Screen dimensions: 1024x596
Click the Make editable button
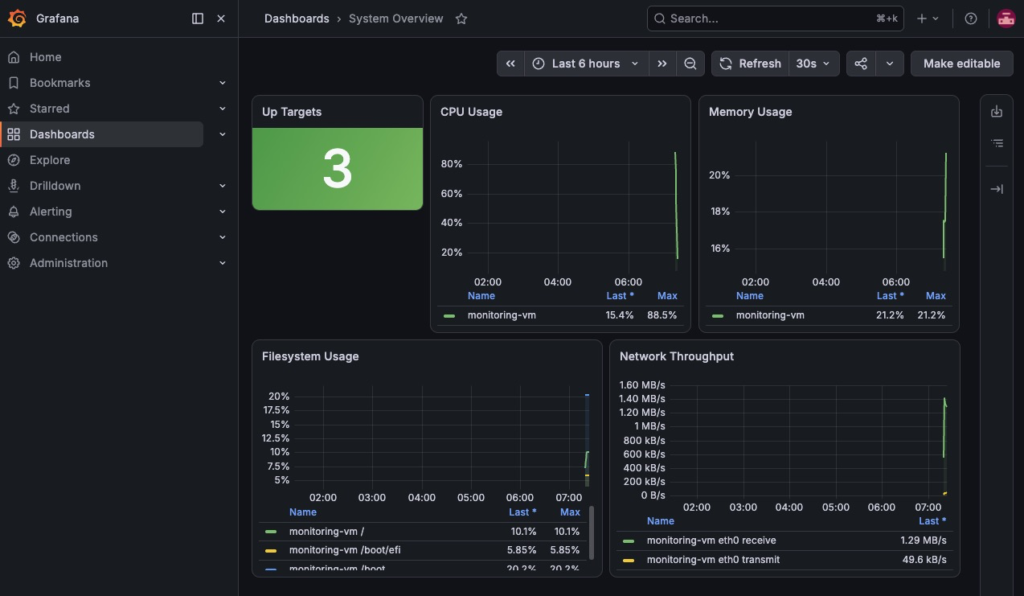(961, 63)
